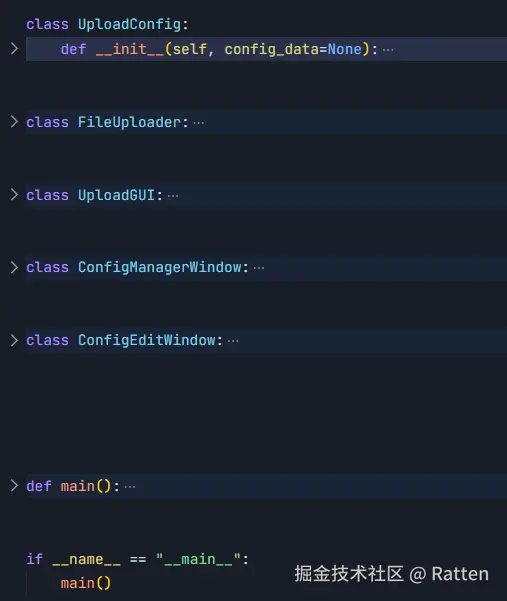Expand the ConfigEditWindow class fold chevron

(14, 340)
